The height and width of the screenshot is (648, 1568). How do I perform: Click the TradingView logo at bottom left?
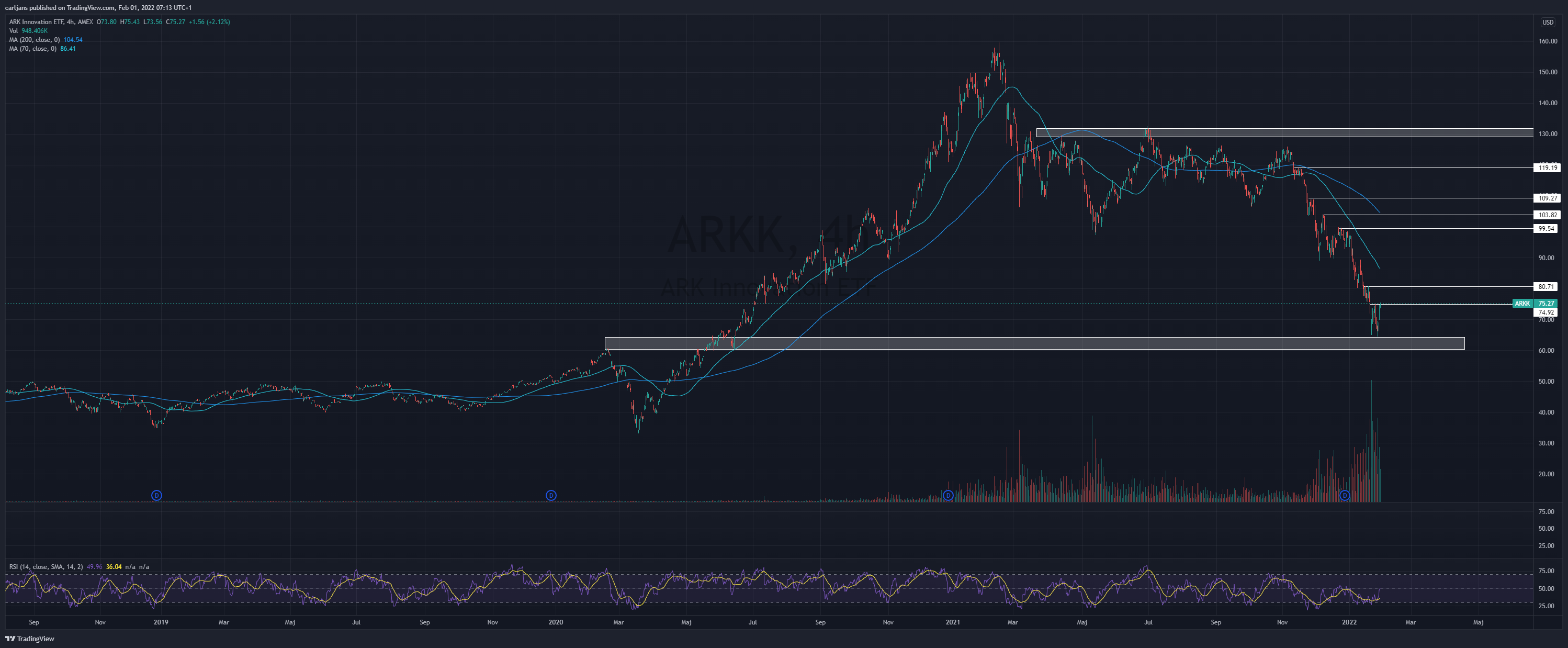pyautogui.click(x=30, y=639)
